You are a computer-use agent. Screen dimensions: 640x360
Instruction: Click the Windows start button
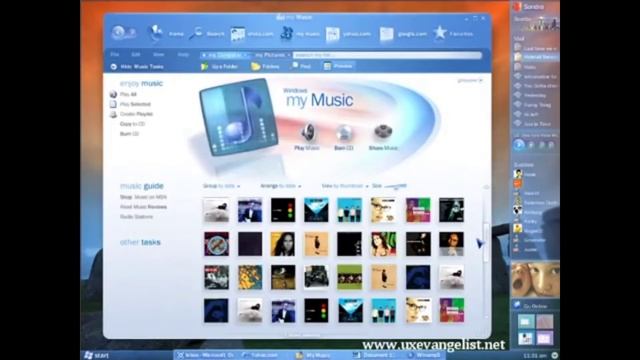click(96, 355)
